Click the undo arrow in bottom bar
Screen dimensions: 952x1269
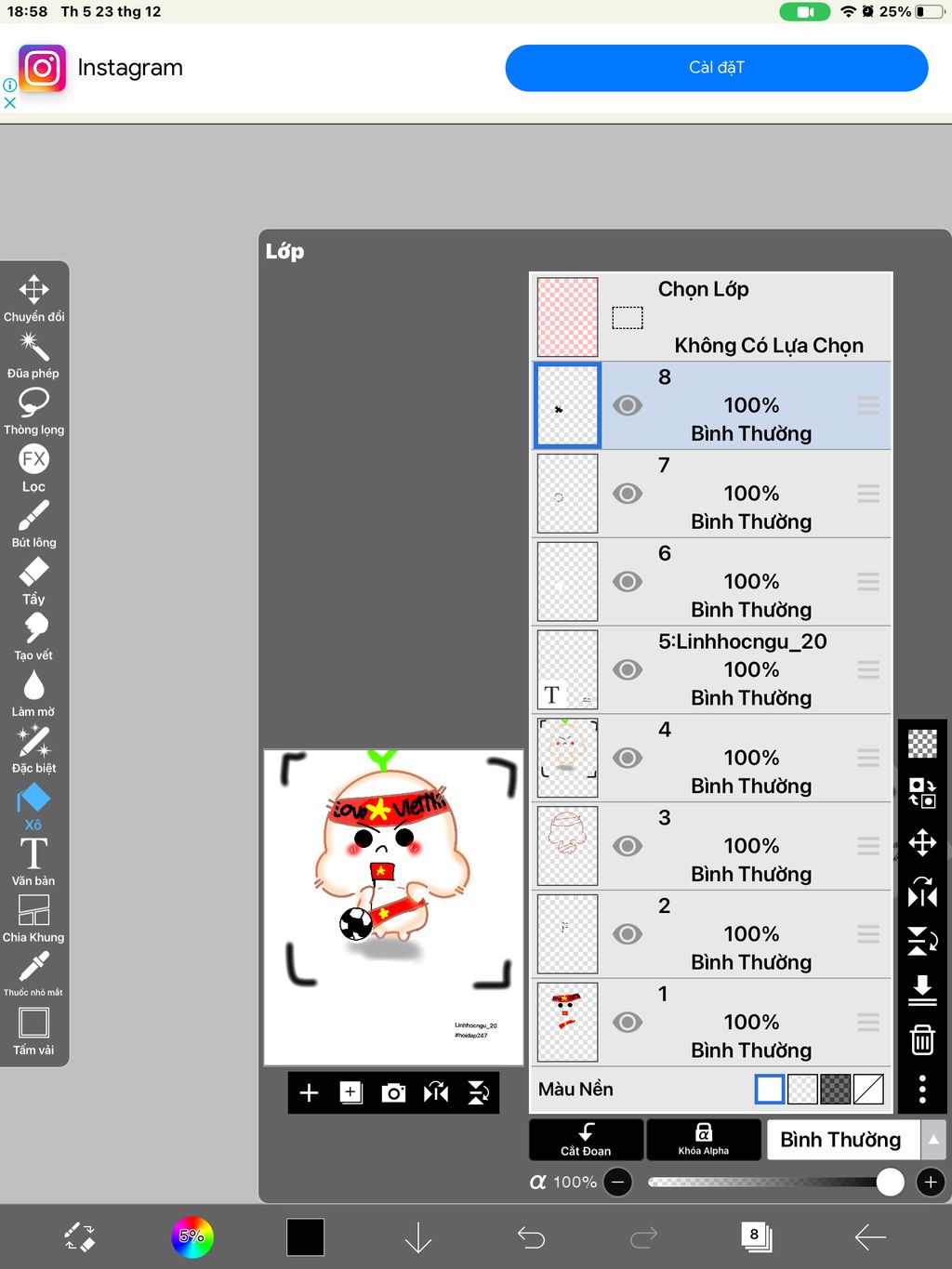pos(531,1237)
